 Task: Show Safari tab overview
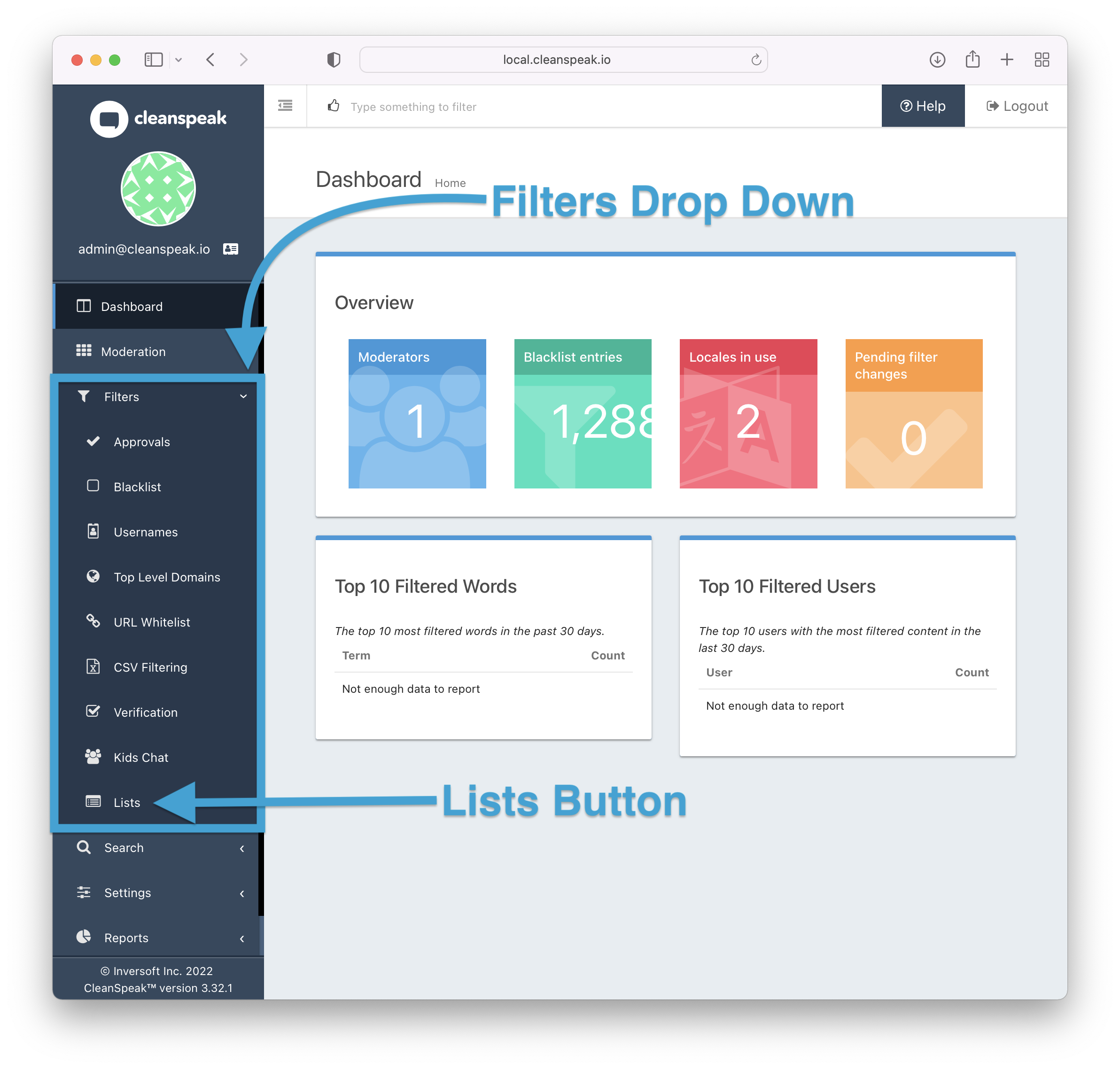tap(1042, 60)
